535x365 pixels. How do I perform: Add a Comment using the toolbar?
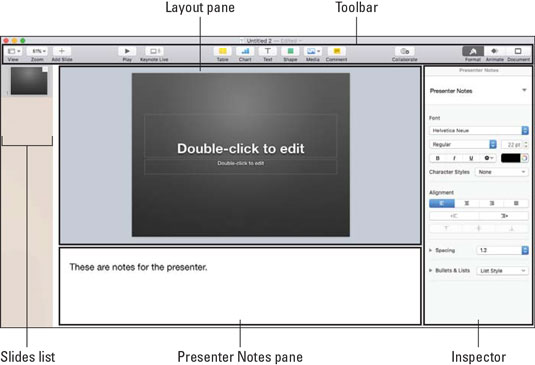[336, 51]
